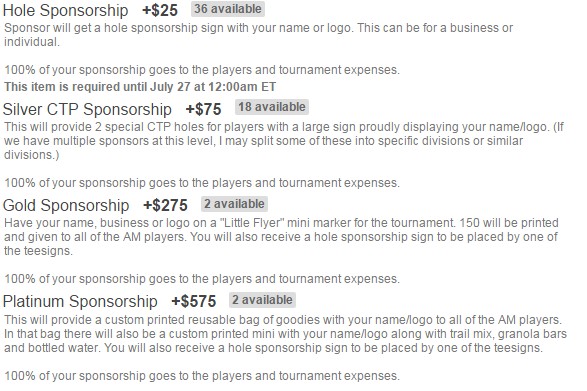Click the 2 available badge beside Gold Sponsorship
This screenshot has width=587, height=391.
click(234, 204)
